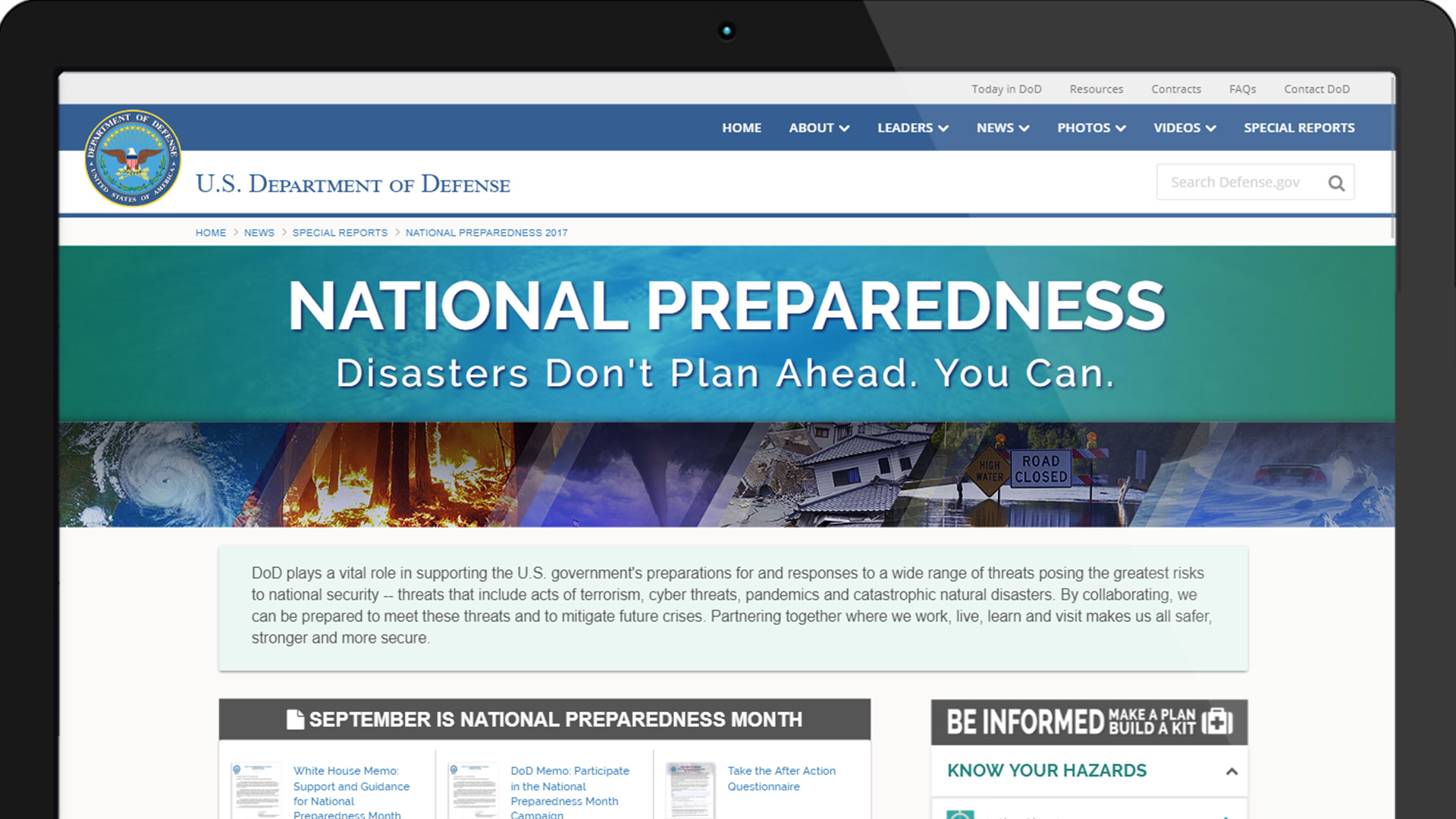
Task: Click NEWS in the breadcrumb trail
Action: (259, 233)
